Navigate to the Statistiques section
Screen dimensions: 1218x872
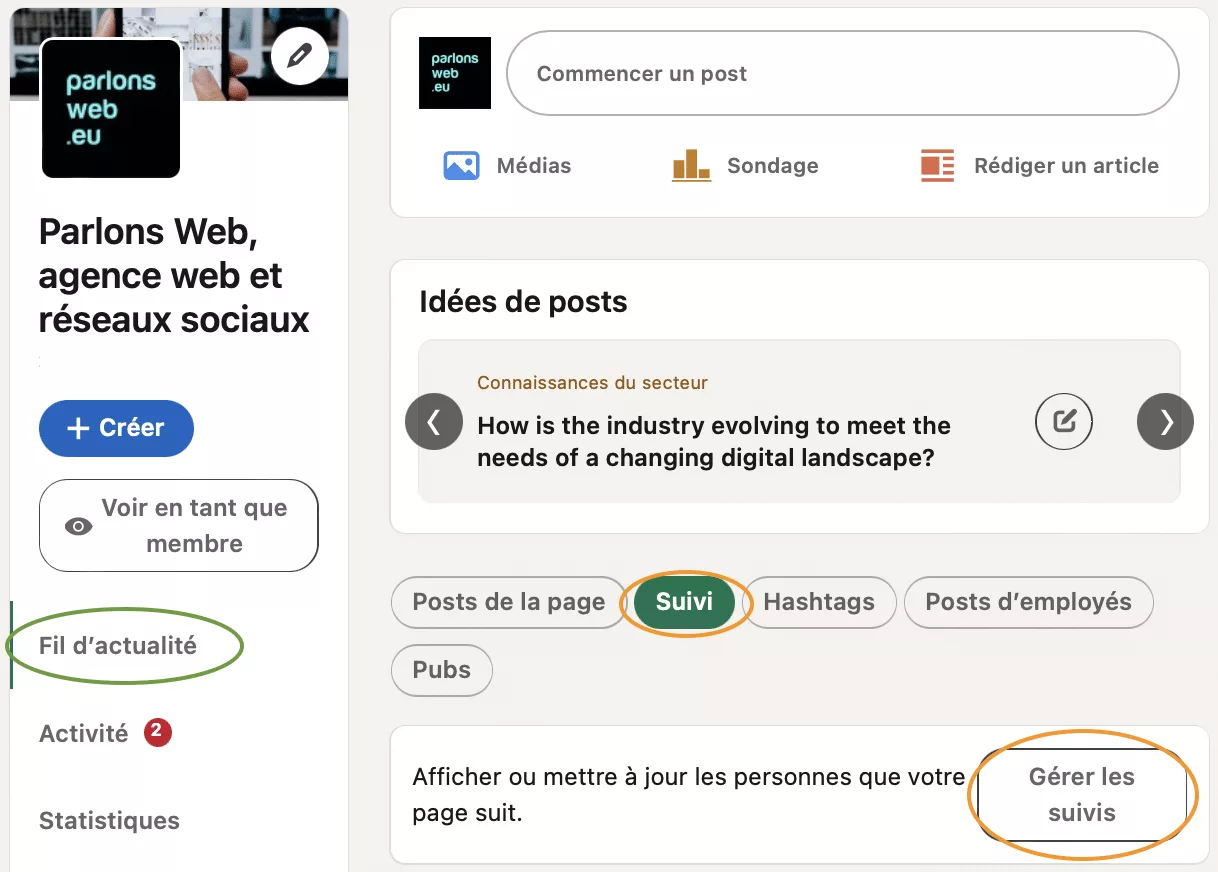pyautogui.click(x=108, y=820)
